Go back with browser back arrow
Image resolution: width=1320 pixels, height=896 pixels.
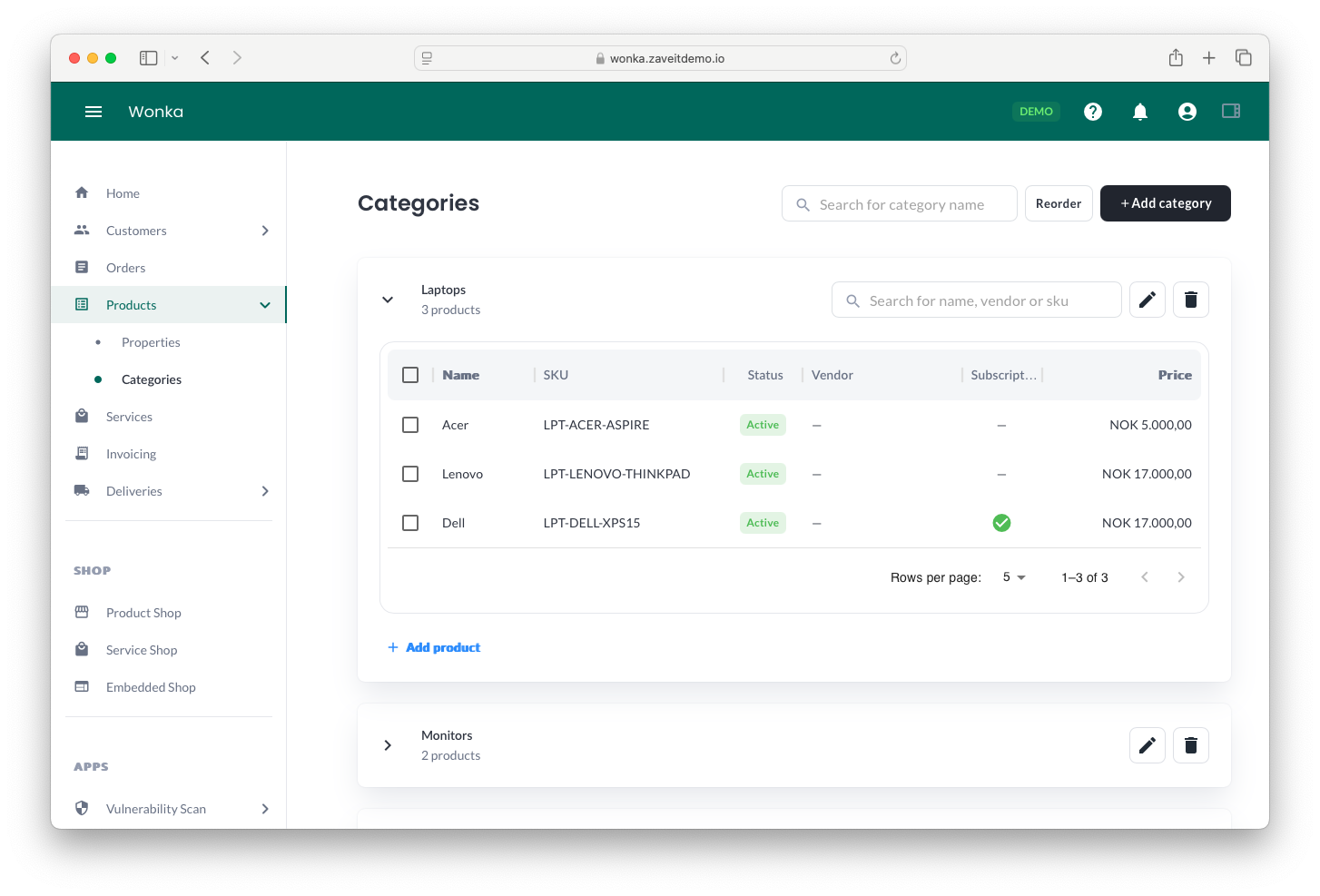[205, 58]
